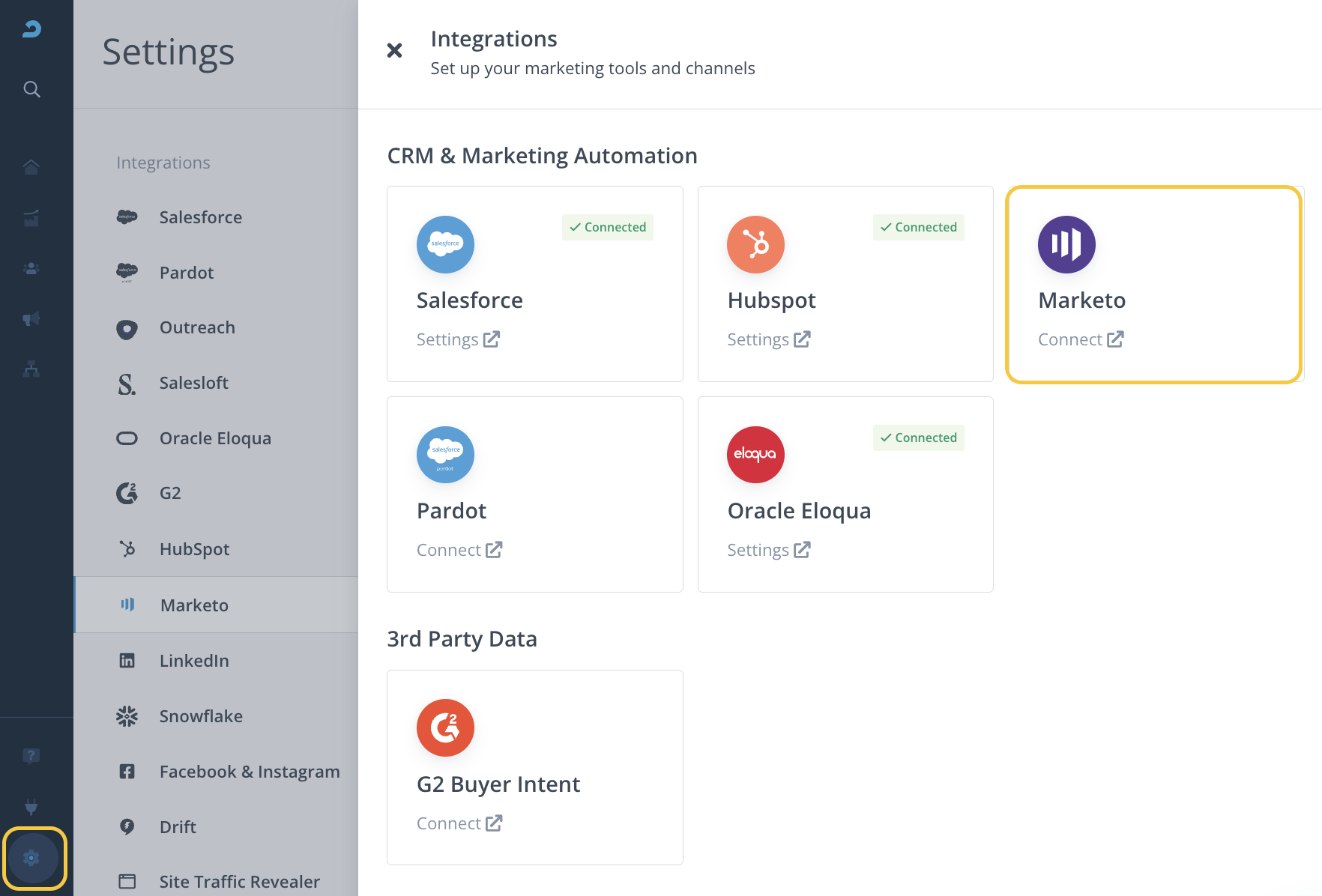Open Salesforce Settings link
This screenshot has width=1322, height=896.
point(458,340)
